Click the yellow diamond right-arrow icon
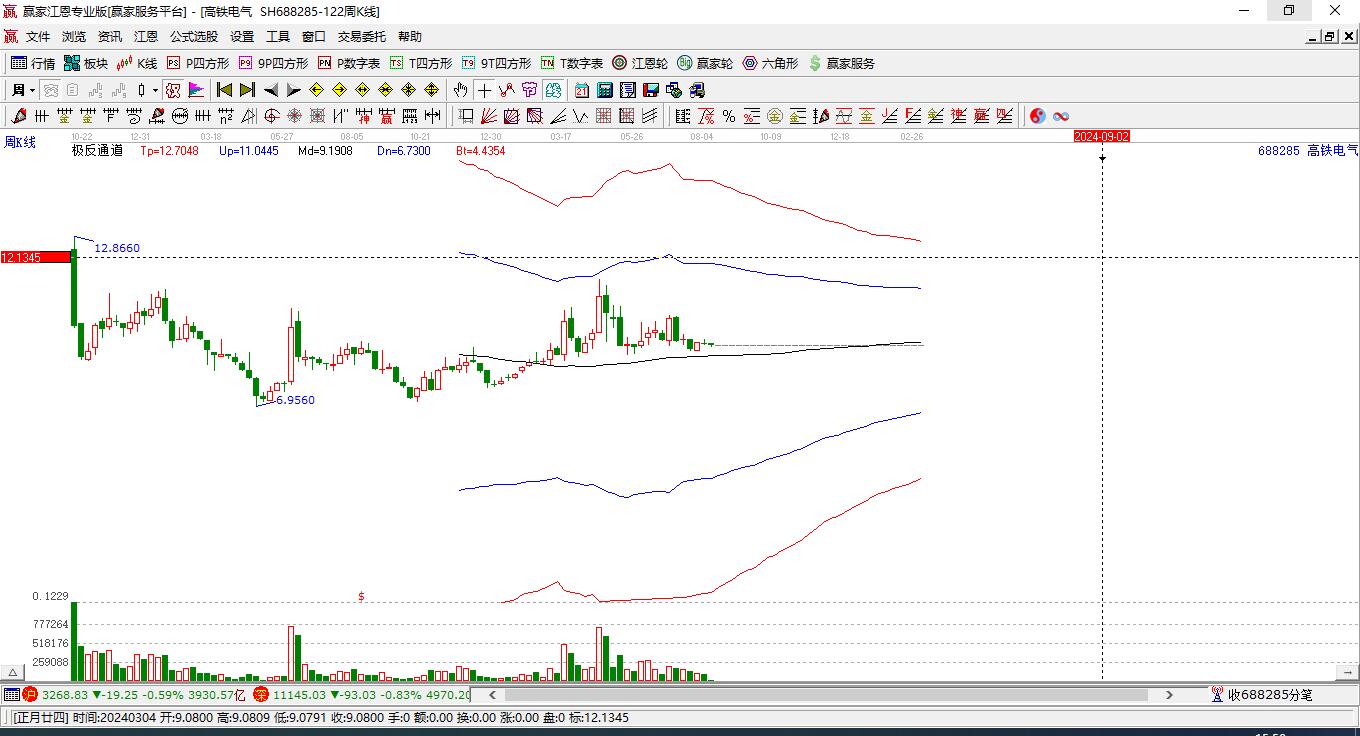1360x736 pixels. pos(340,90)
